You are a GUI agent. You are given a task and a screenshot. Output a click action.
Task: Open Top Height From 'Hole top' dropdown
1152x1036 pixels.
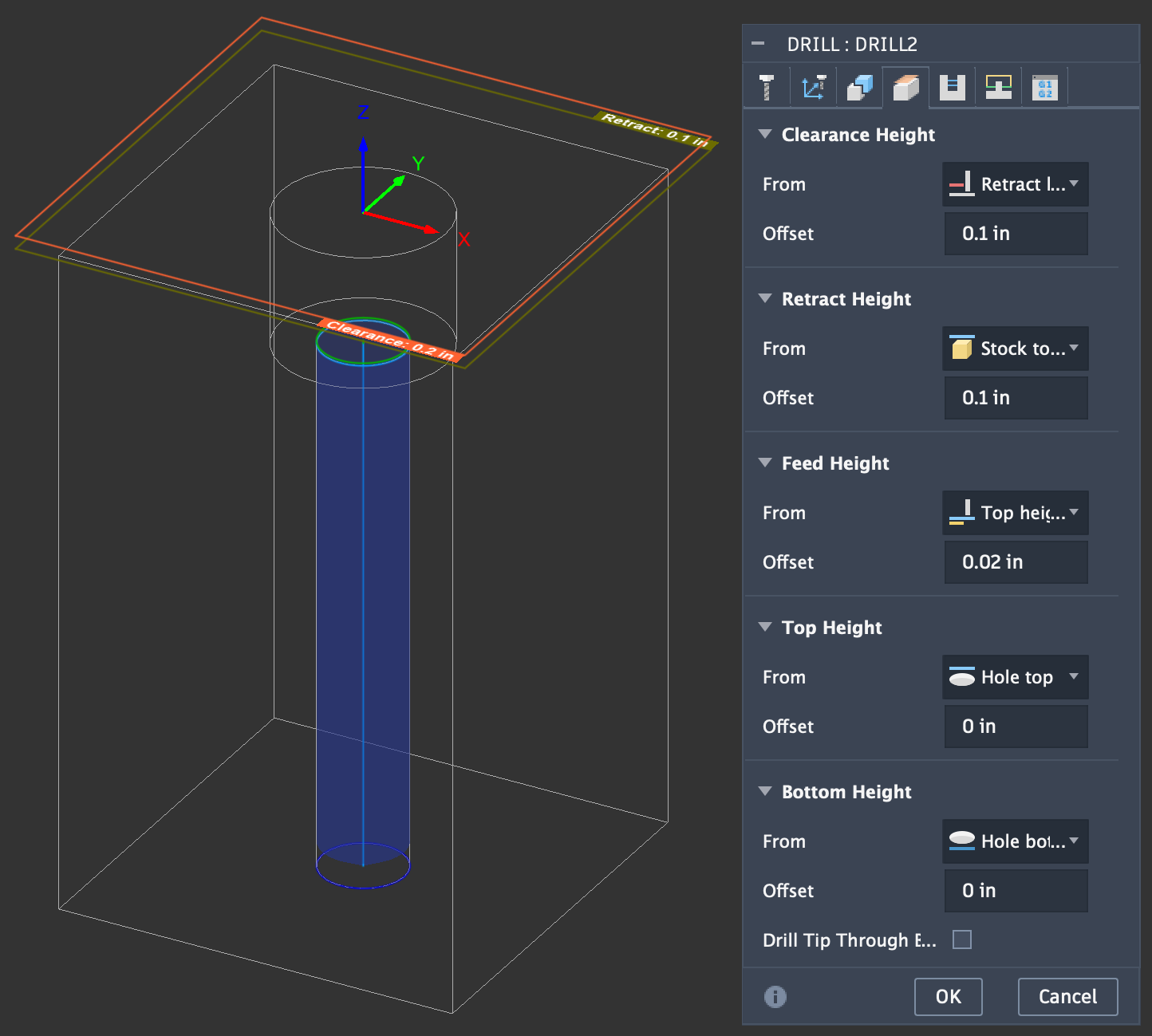(1015, 677)
